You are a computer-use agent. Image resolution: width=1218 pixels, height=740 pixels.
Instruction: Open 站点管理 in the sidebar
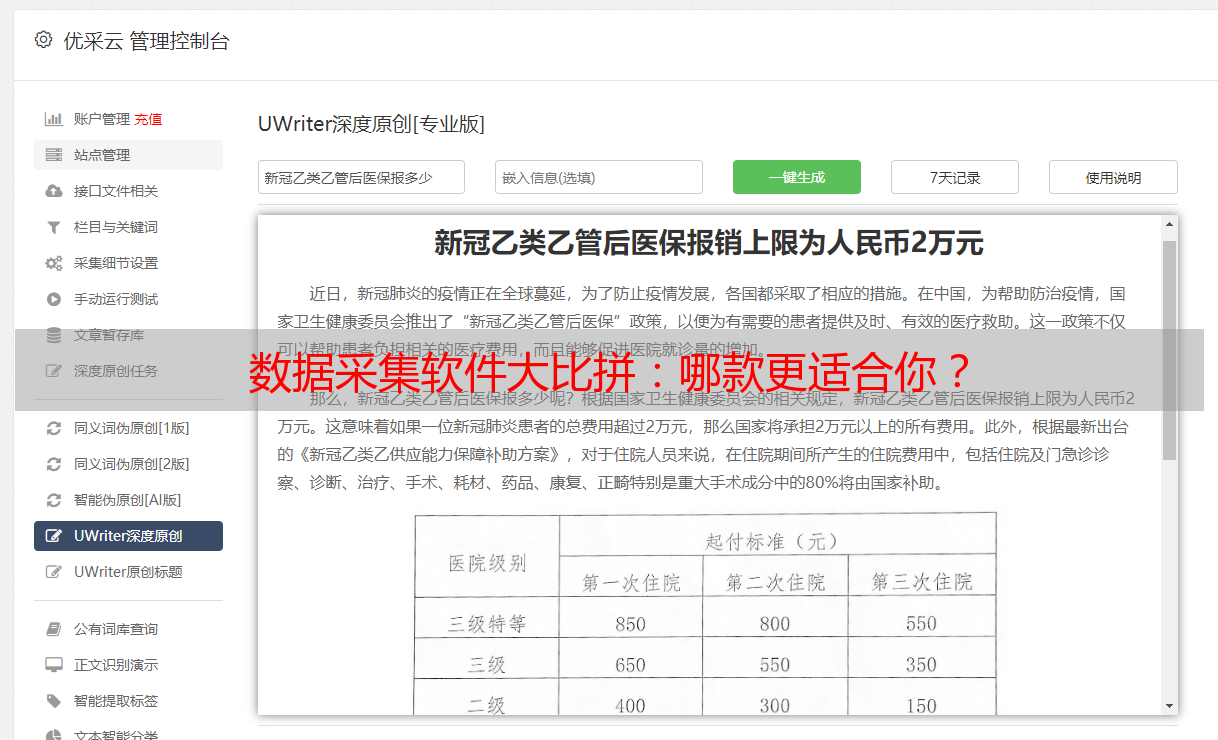coord(128,155)
